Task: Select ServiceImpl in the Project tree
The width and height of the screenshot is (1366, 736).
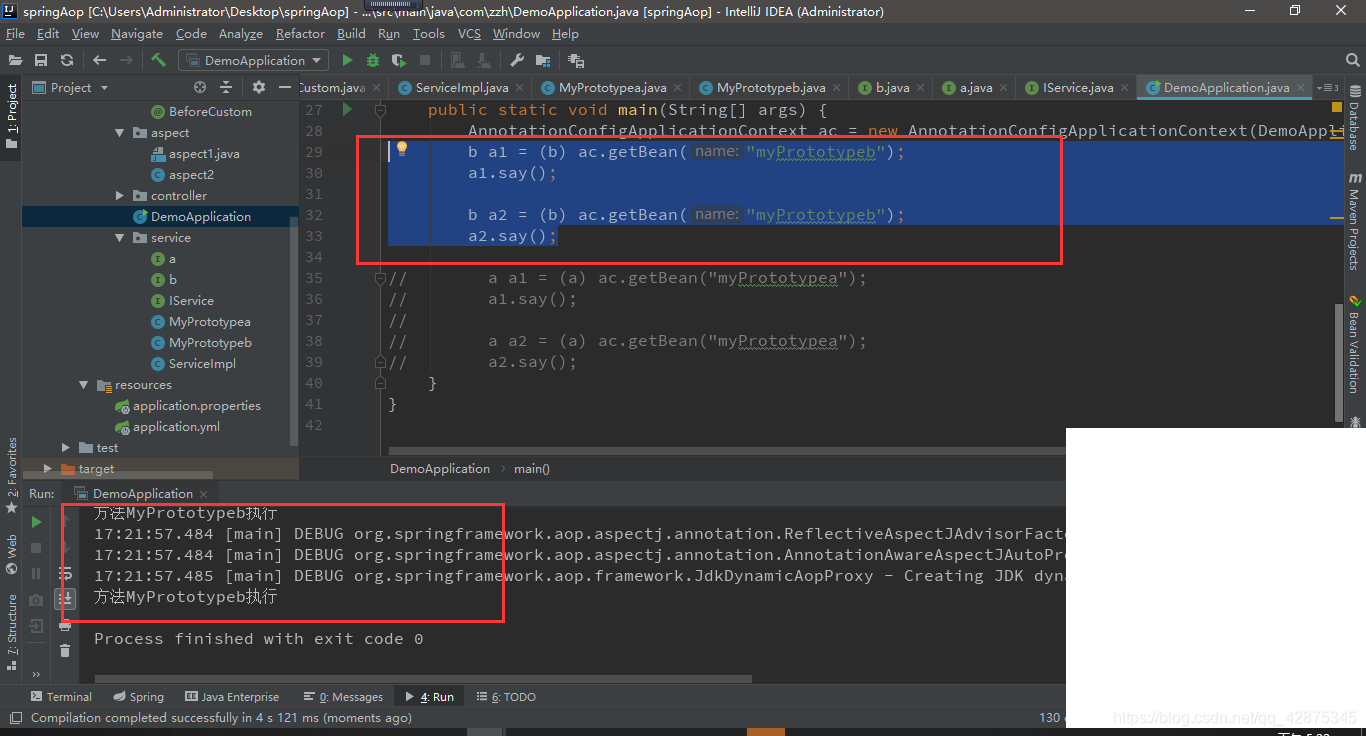Action: (202, 363)
